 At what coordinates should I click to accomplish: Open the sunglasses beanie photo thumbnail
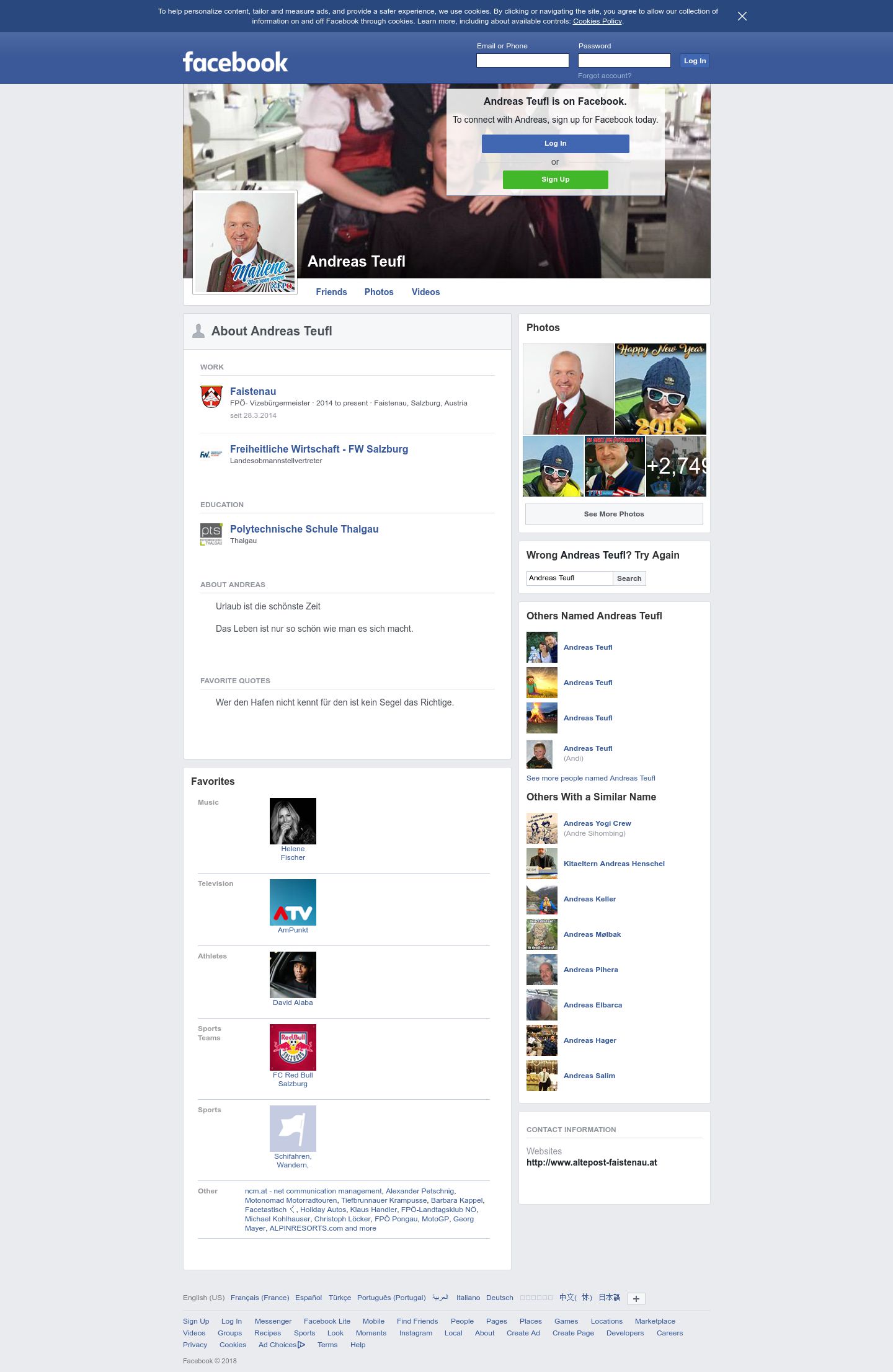click(553, 466)
